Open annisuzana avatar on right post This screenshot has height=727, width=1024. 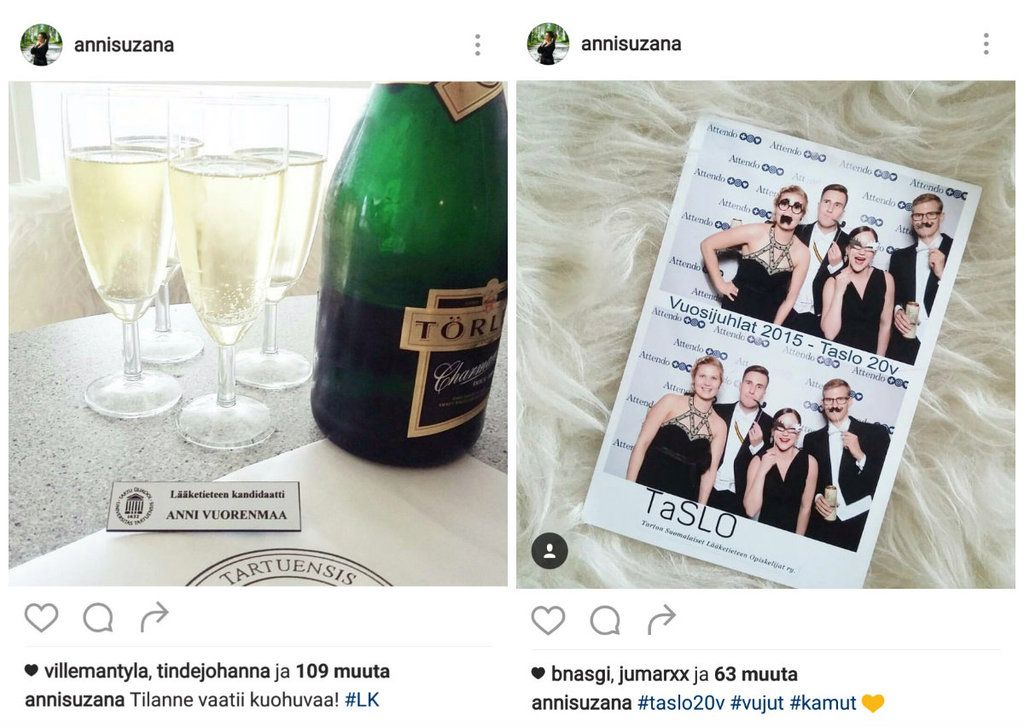tap(548, 44)
